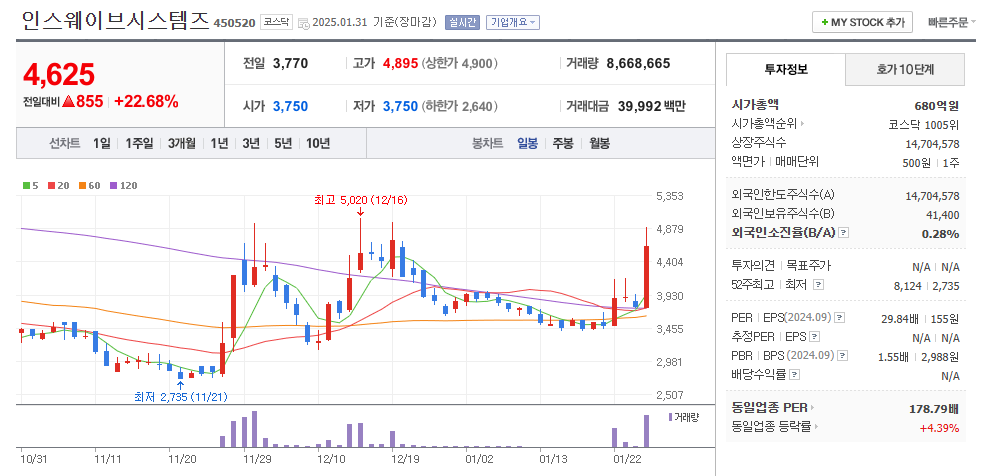The image size is (988, 476).
Task: Select the 주봉 candle chart
Action: click(563, 143)
